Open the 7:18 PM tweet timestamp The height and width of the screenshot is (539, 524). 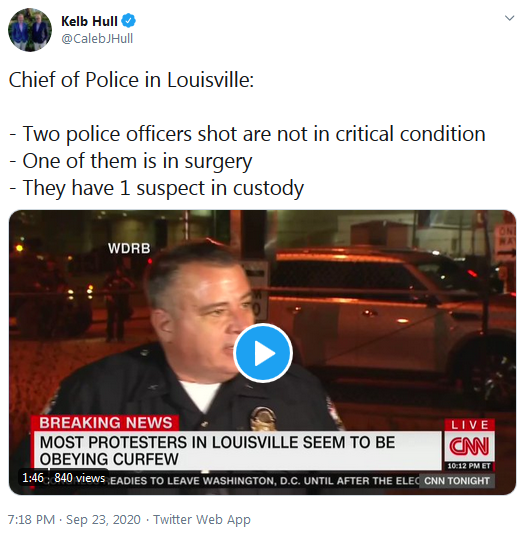[x=31, y=519]
